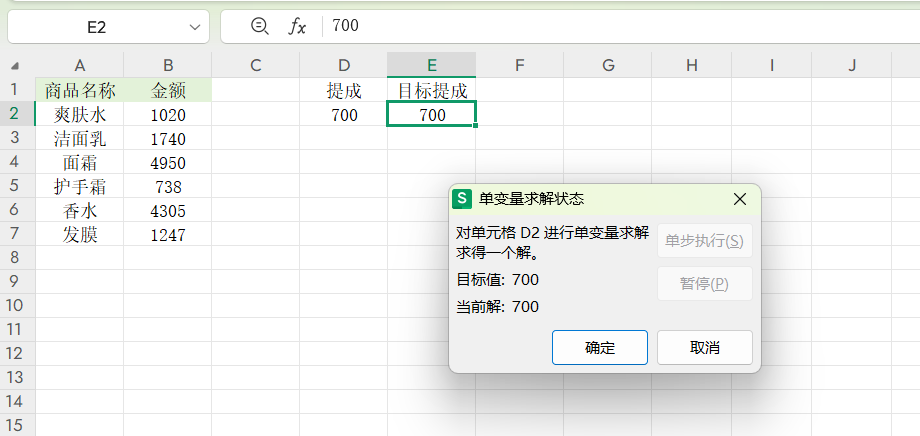Select the 金额 header cell
This screenshot has width=920, height=436.
(168, 90)
